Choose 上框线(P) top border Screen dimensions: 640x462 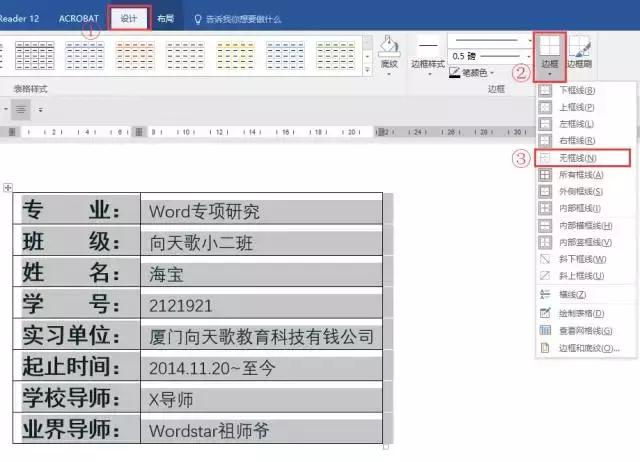[586, 107]
